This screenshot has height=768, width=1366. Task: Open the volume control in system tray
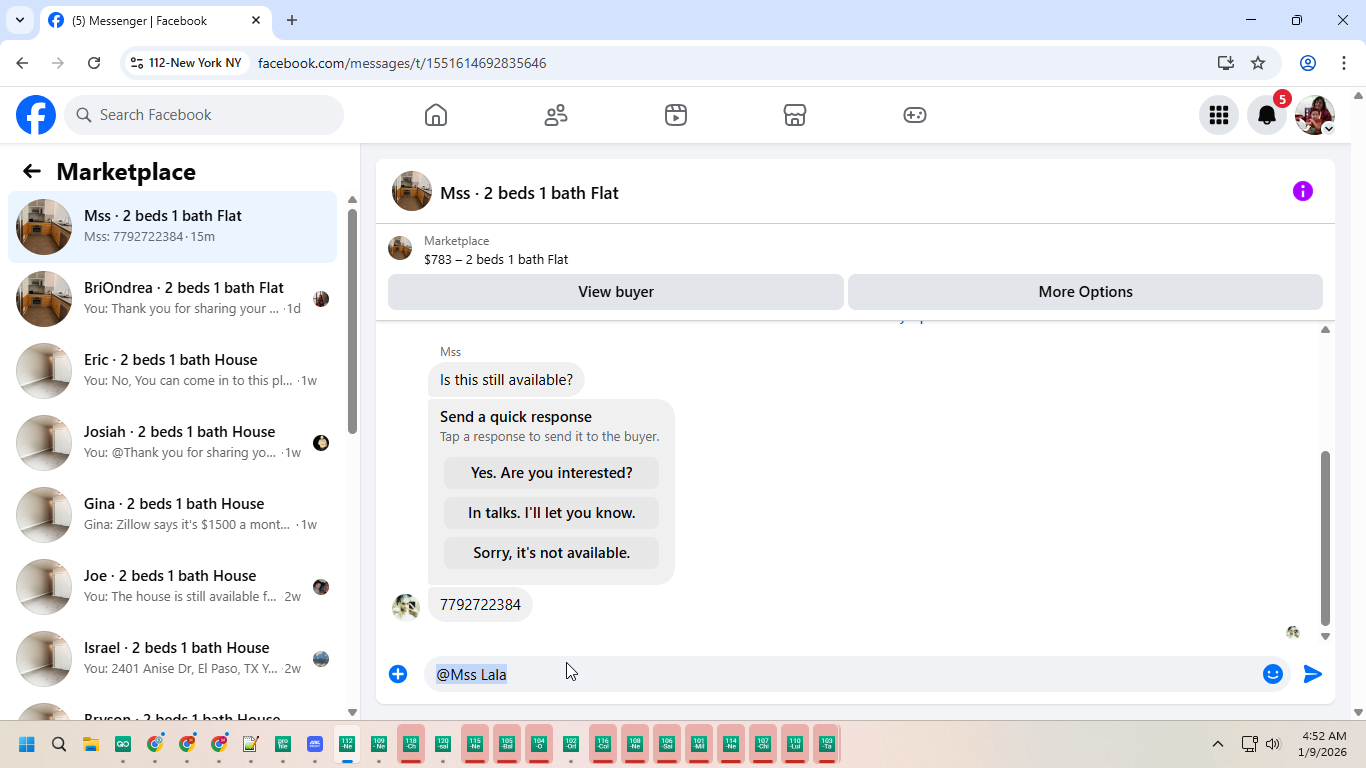click(1273, 744)
